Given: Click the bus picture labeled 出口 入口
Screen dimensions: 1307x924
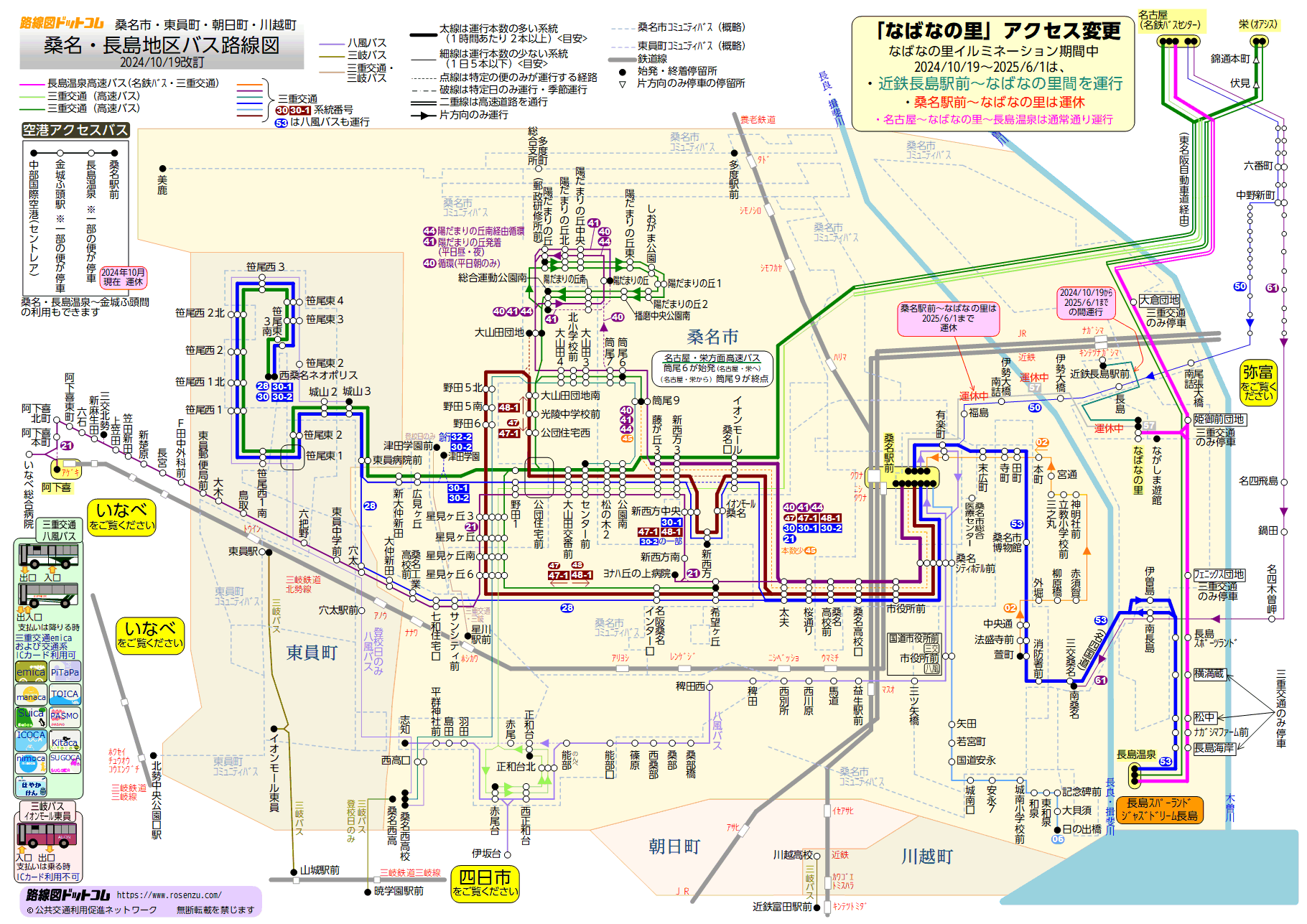Looking at the screenshot, I should coord(49,557).
